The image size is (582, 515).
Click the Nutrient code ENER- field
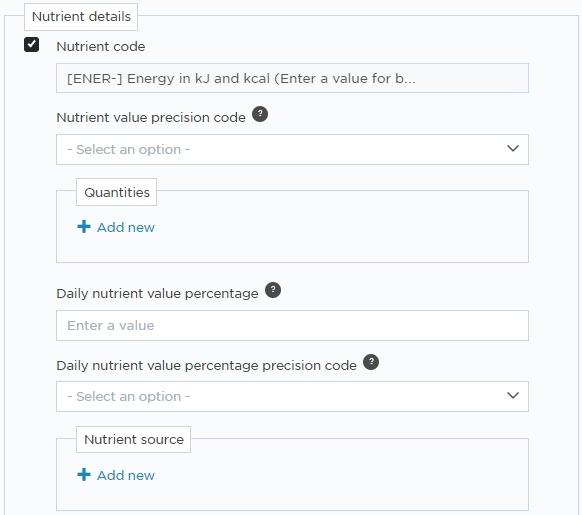click(x=292, y=78)
